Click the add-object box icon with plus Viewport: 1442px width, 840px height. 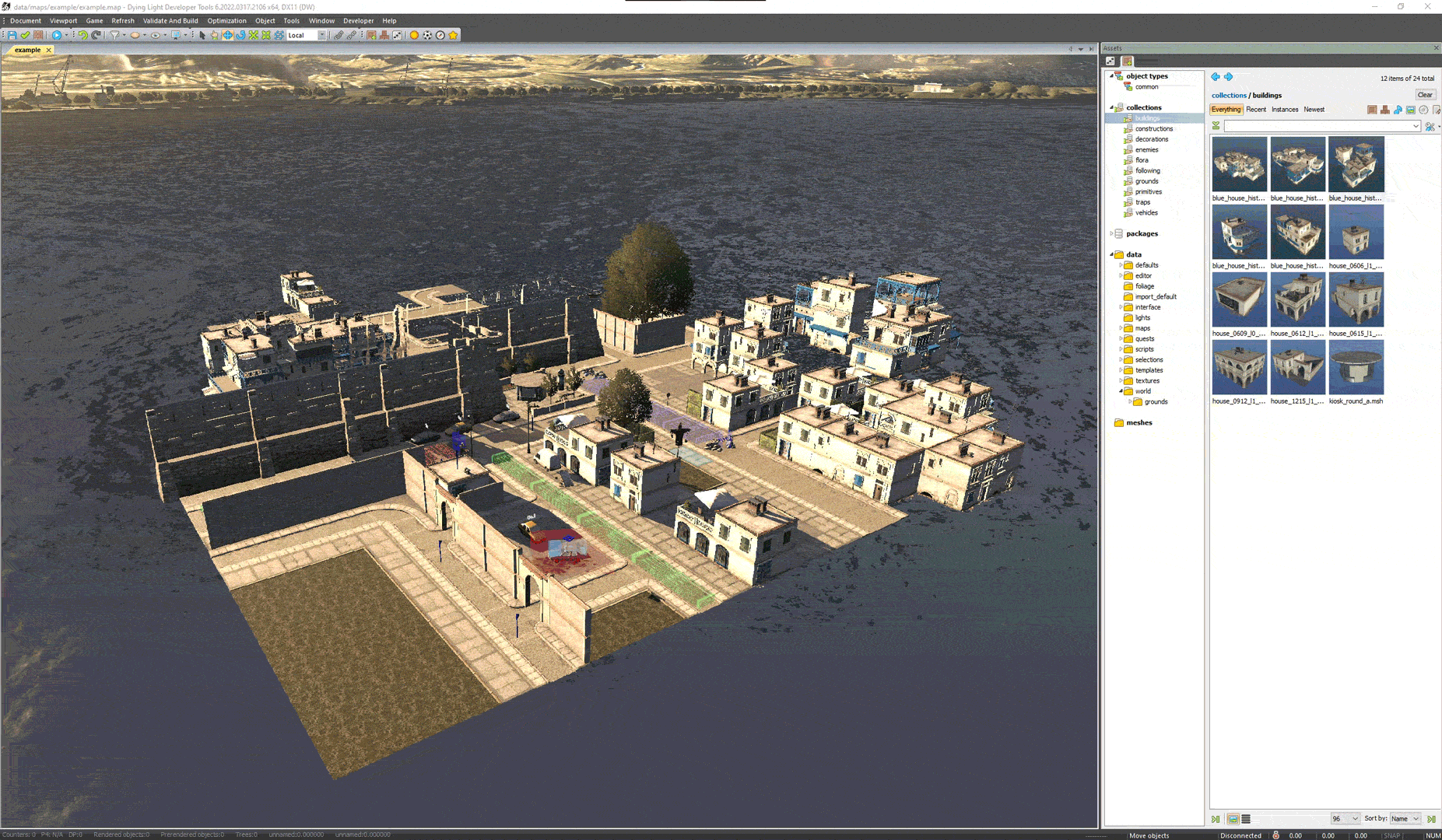coord(371,35)
